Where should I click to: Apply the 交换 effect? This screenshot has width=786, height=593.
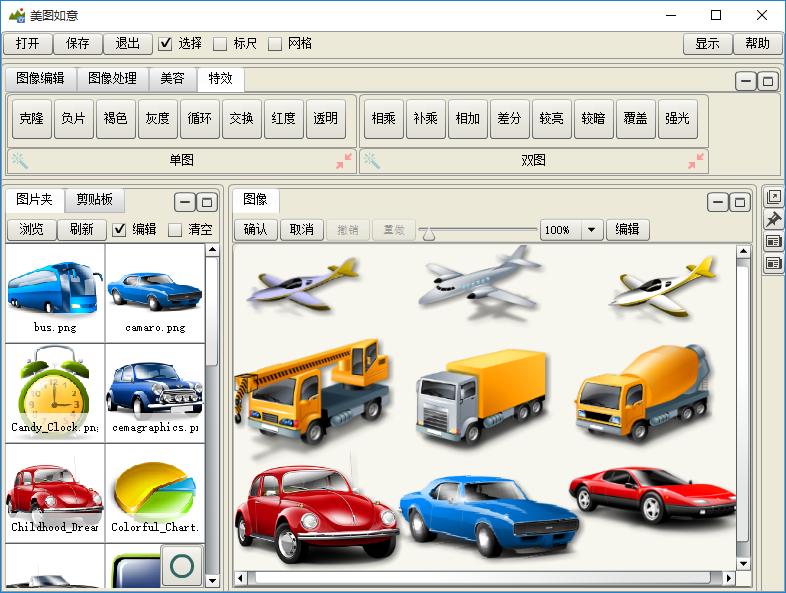pos(242,119)
